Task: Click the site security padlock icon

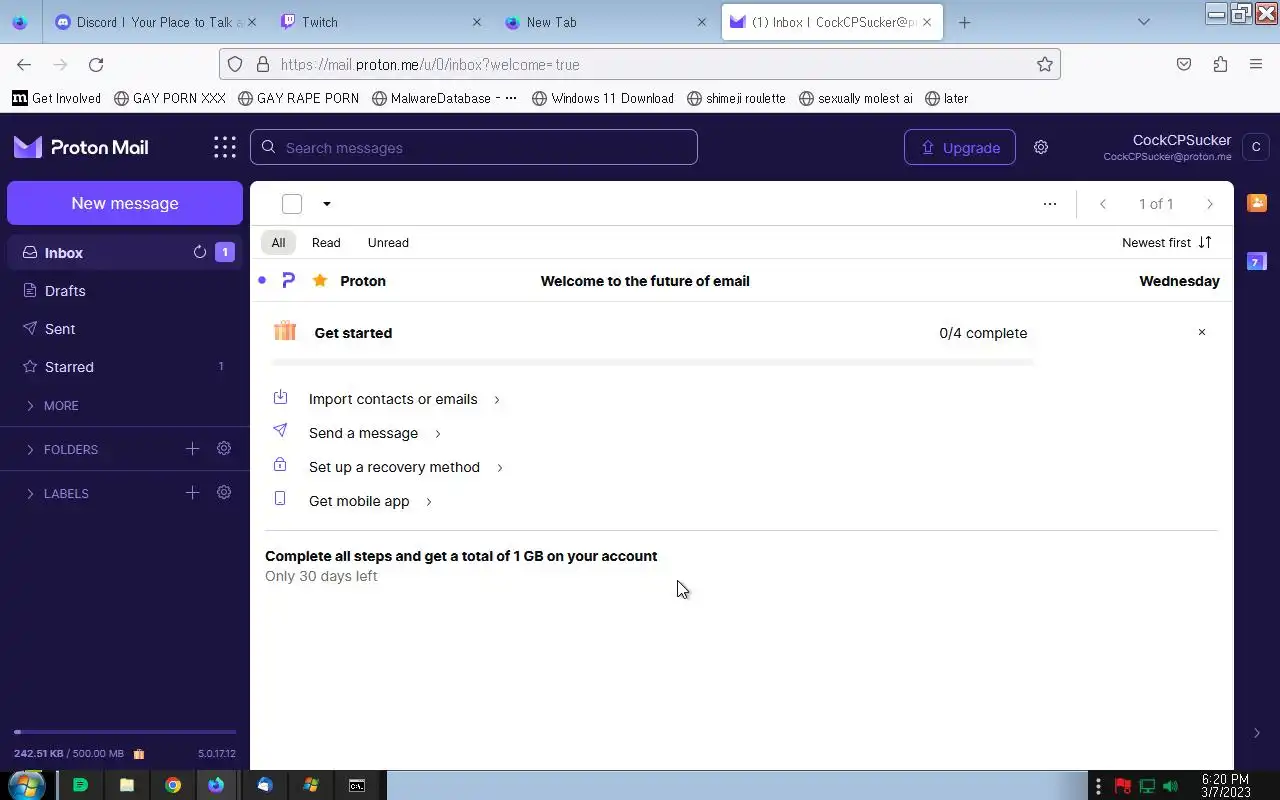Action: click(263, 64)
